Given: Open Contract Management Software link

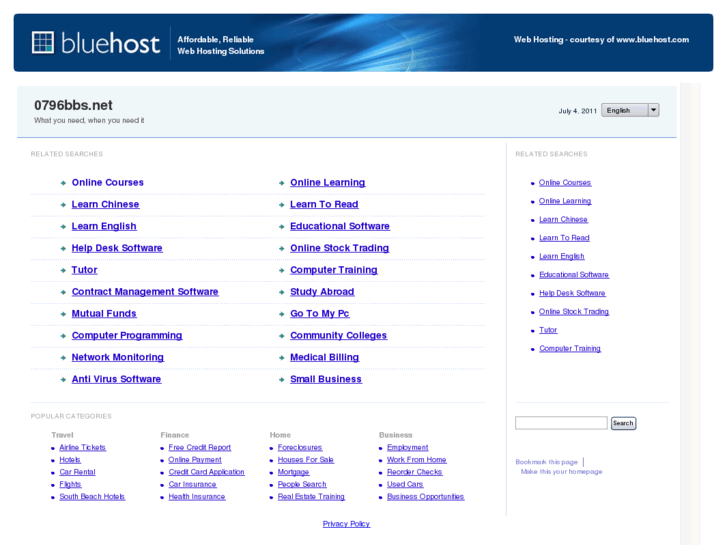Looking at the screenshot, I should click(145, 292).
